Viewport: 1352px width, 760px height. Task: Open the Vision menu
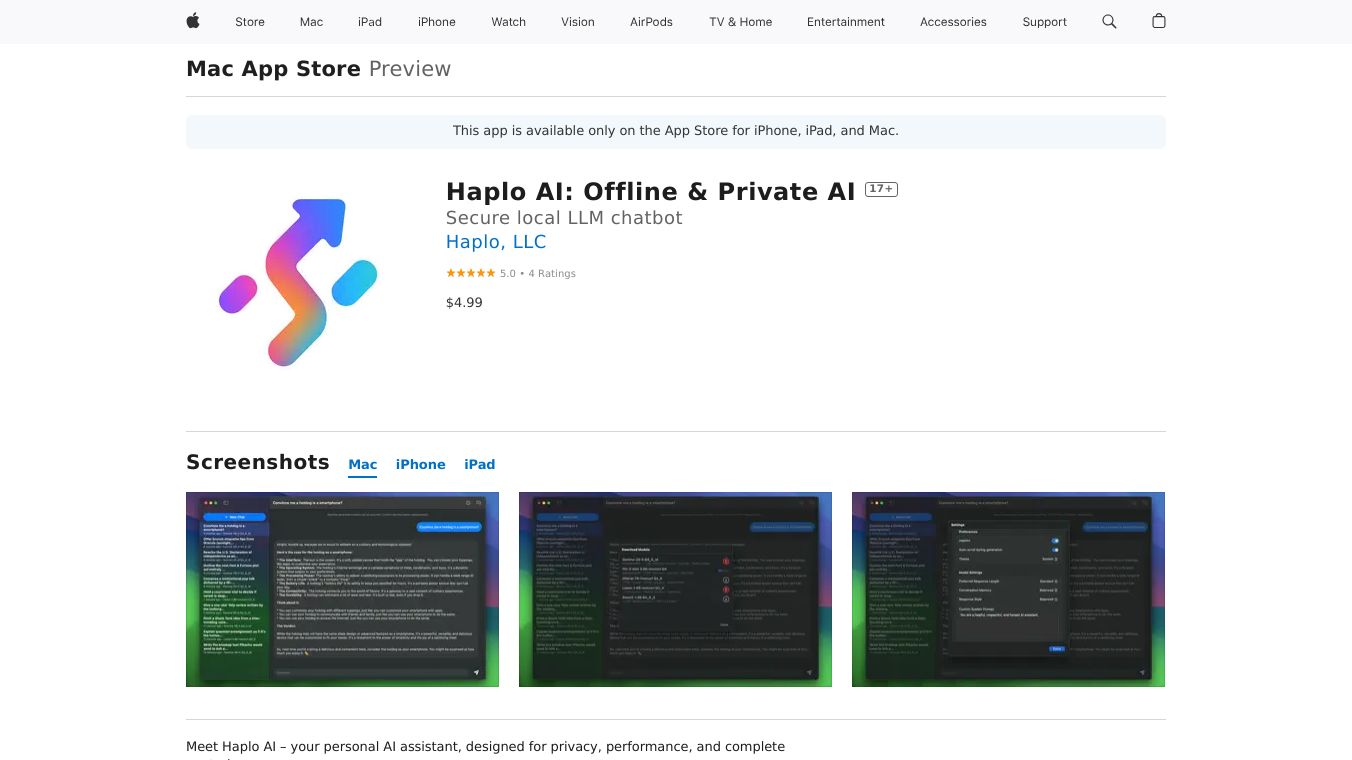(578, 22)
